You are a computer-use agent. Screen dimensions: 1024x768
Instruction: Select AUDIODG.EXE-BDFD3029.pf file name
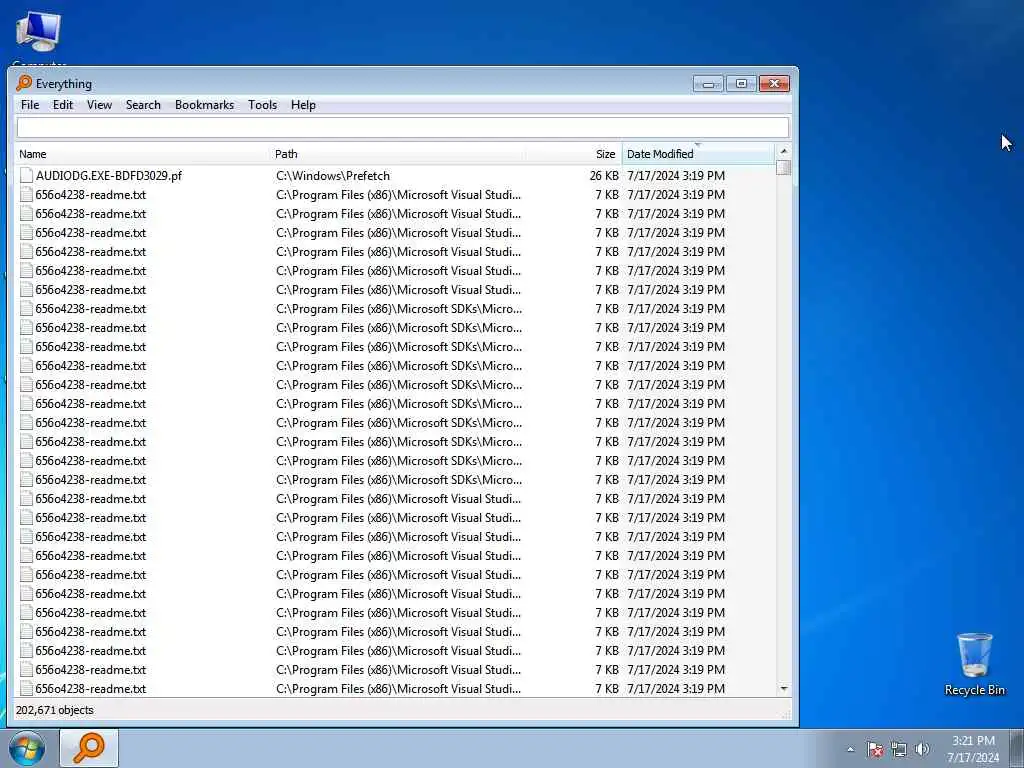click(108, 176)
